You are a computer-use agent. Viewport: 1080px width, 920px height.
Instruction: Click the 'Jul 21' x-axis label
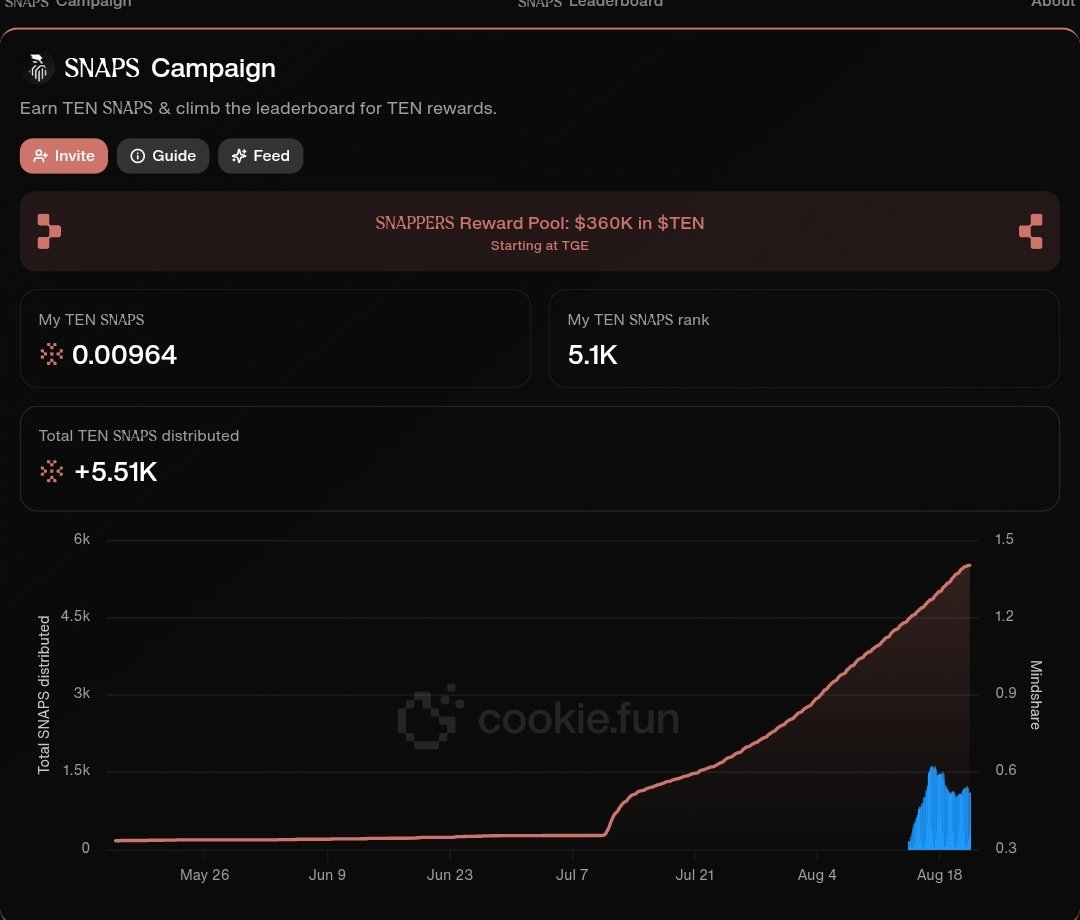[x=694, y=875]
